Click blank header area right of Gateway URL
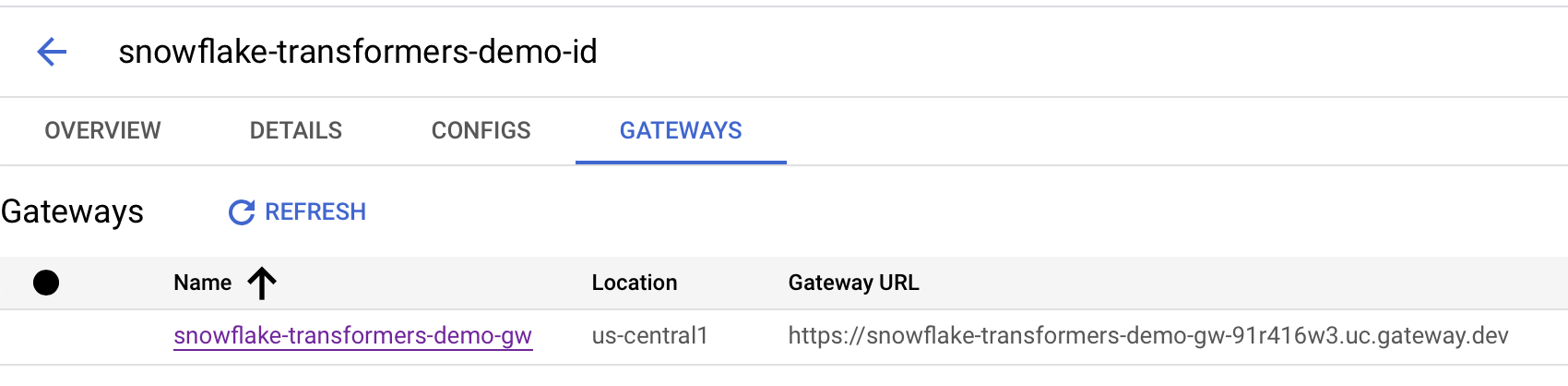This screenshot has width=1568, height=386. [1245, 283]
